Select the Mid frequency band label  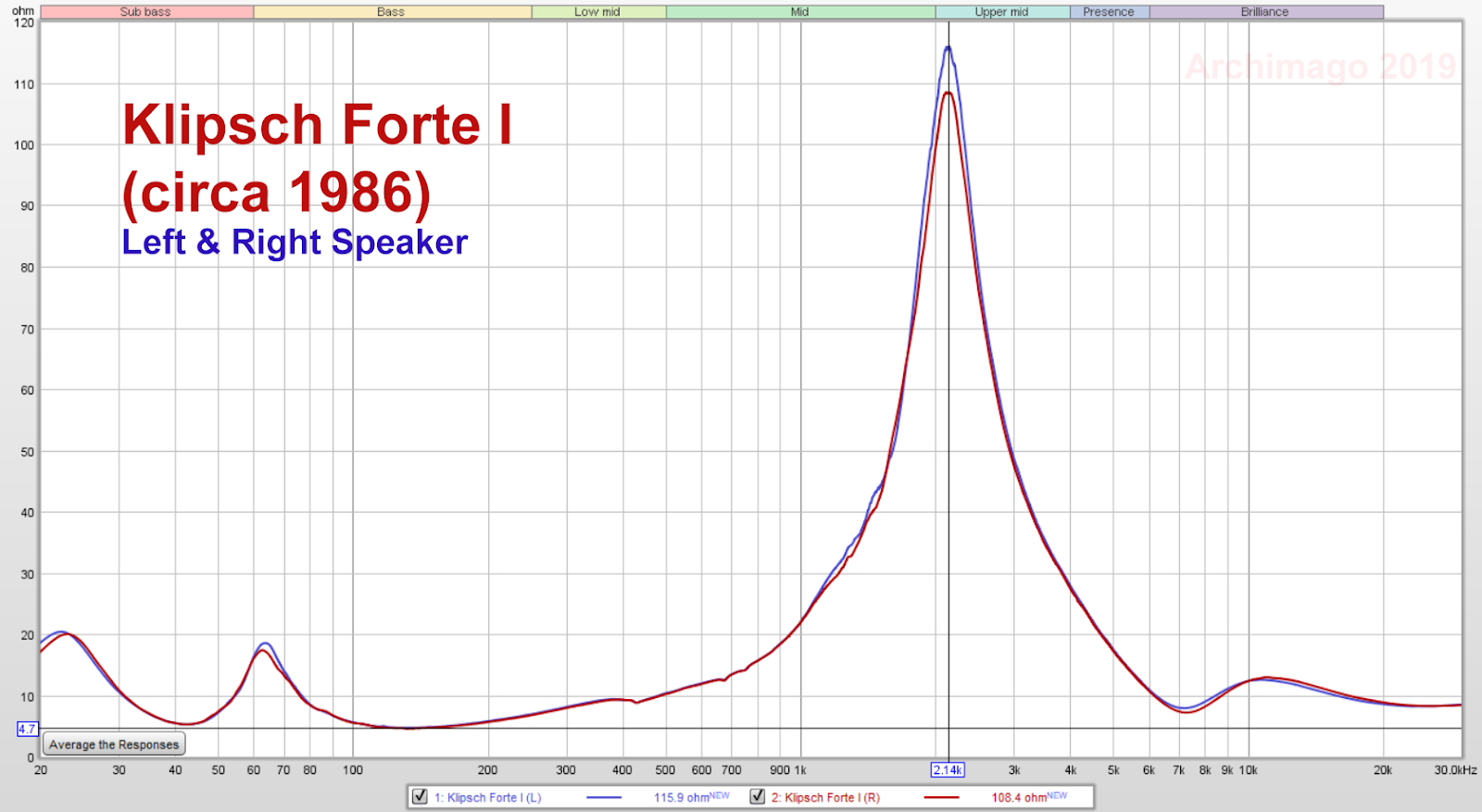click(x=800, y=12)
